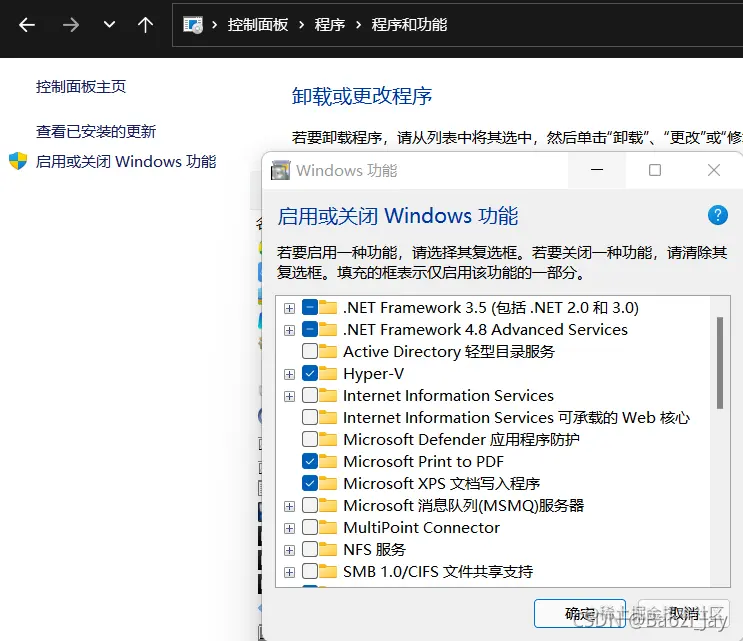Enable NFS 服务 checkbox

coord(310,549)
